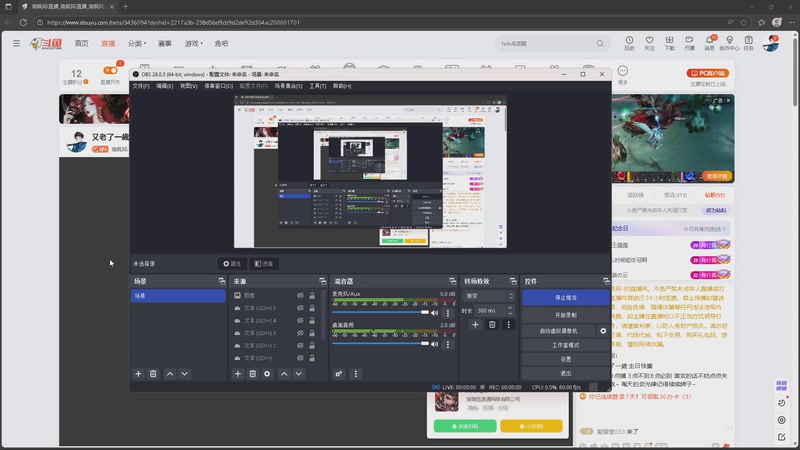Open OBS 设置 settings button
Screen dimensions: 800x450
pos(565,359)
